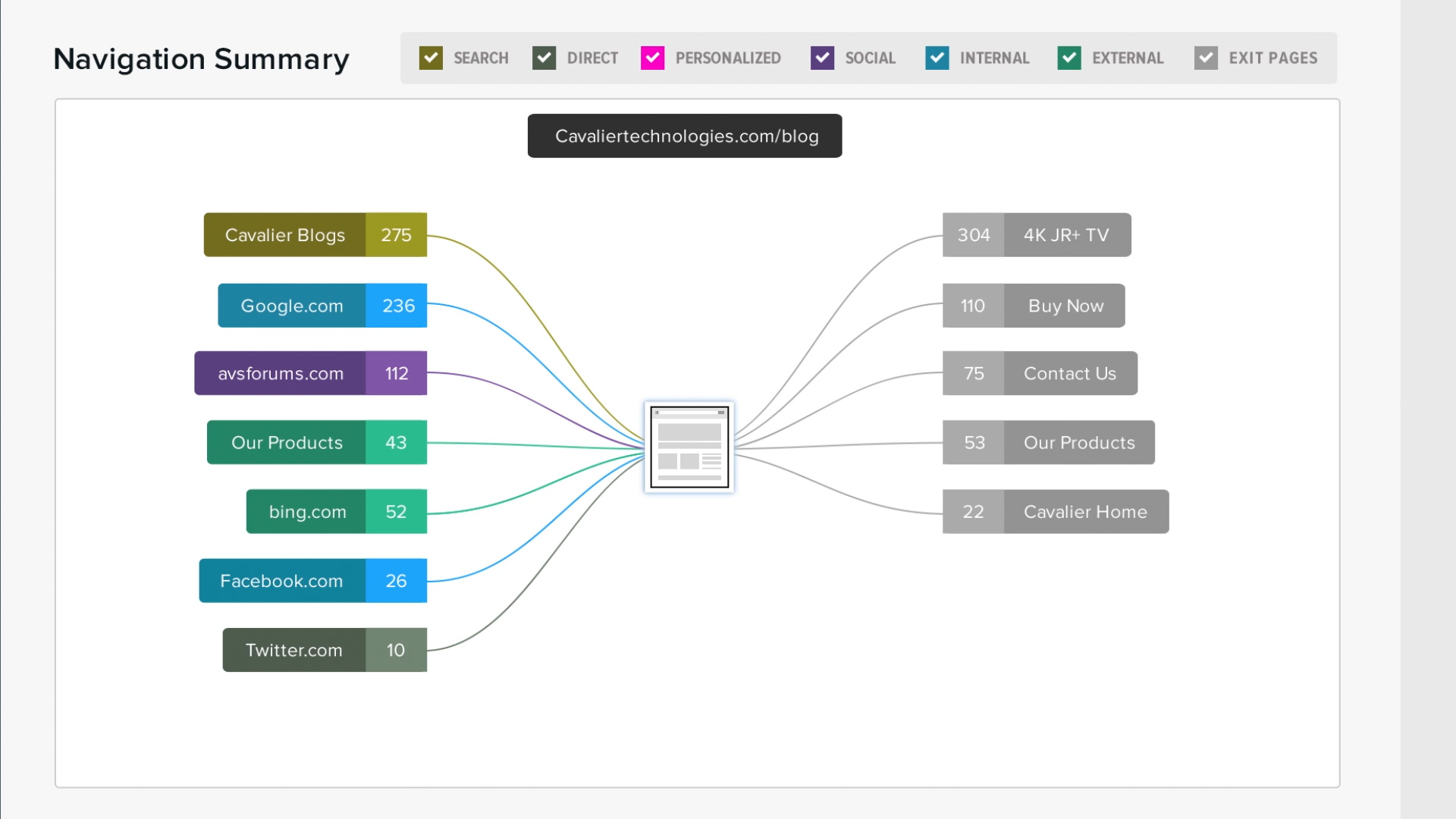Image resolution: width=1456 pixels, height=819 pixels.
Task: Click the Cavaliertechnologies.com/blog URL label
Action: tap(685, 136)
